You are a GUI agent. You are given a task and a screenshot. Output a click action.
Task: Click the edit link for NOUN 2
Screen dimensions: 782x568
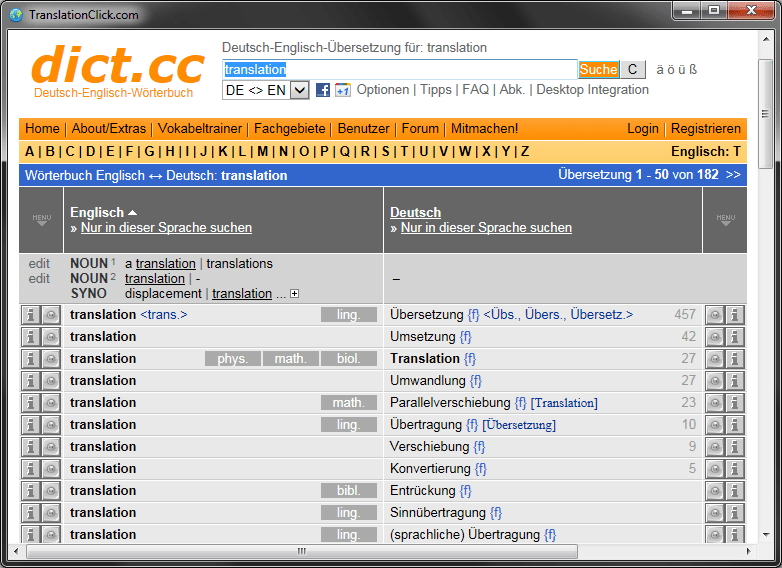click(x=39, y=278)
